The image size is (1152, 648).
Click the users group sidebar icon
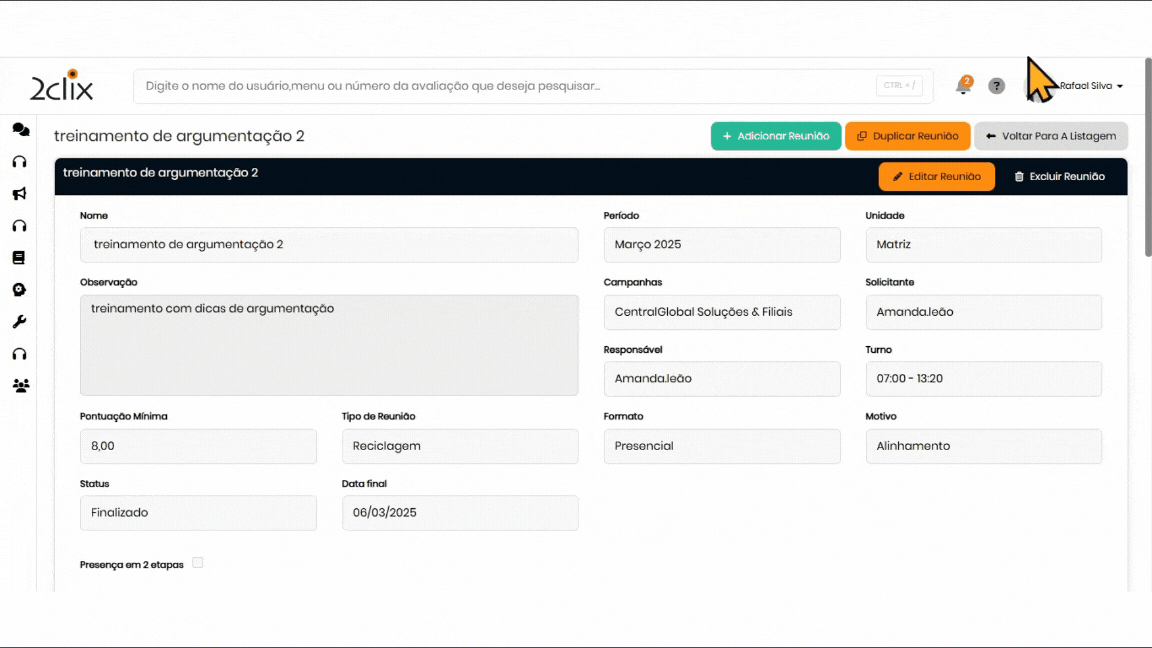[x=20, y=386]
